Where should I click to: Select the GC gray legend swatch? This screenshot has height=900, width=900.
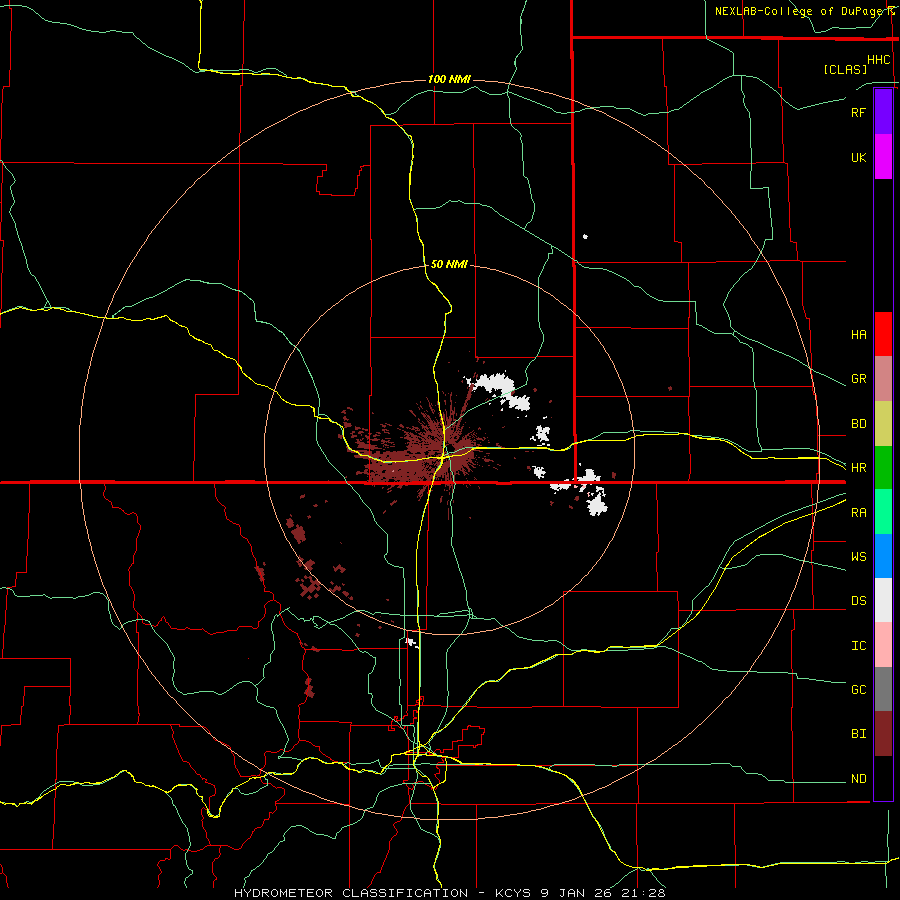[x=883, y=689]
